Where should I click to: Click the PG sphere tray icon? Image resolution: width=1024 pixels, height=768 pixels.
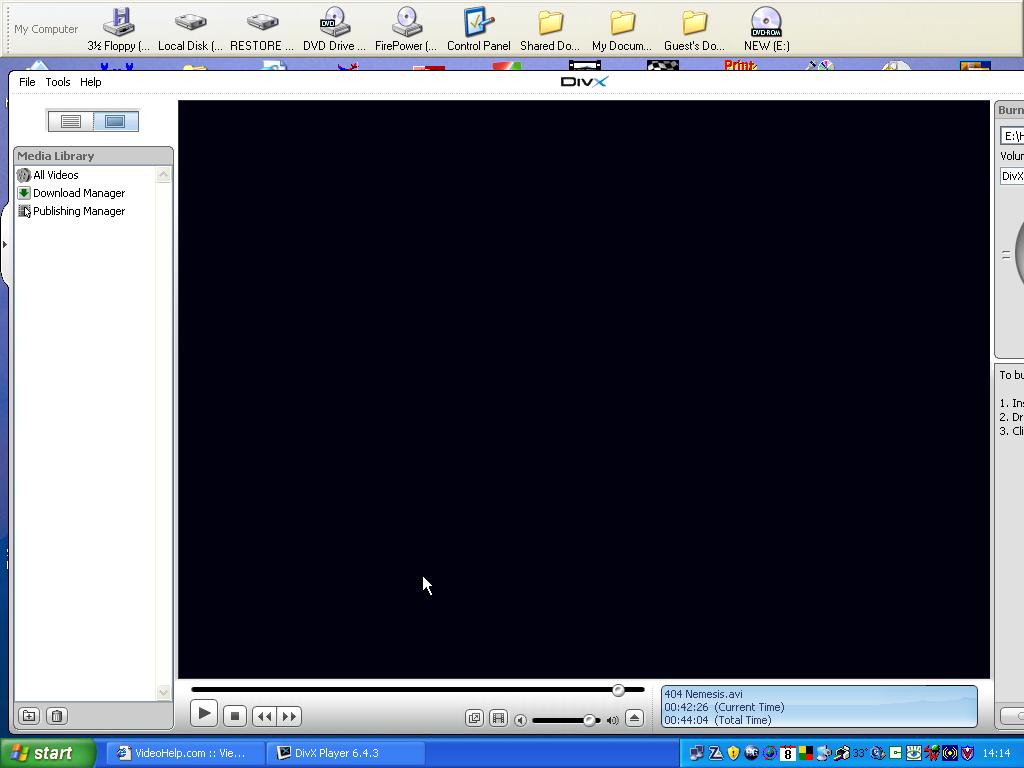752,753
